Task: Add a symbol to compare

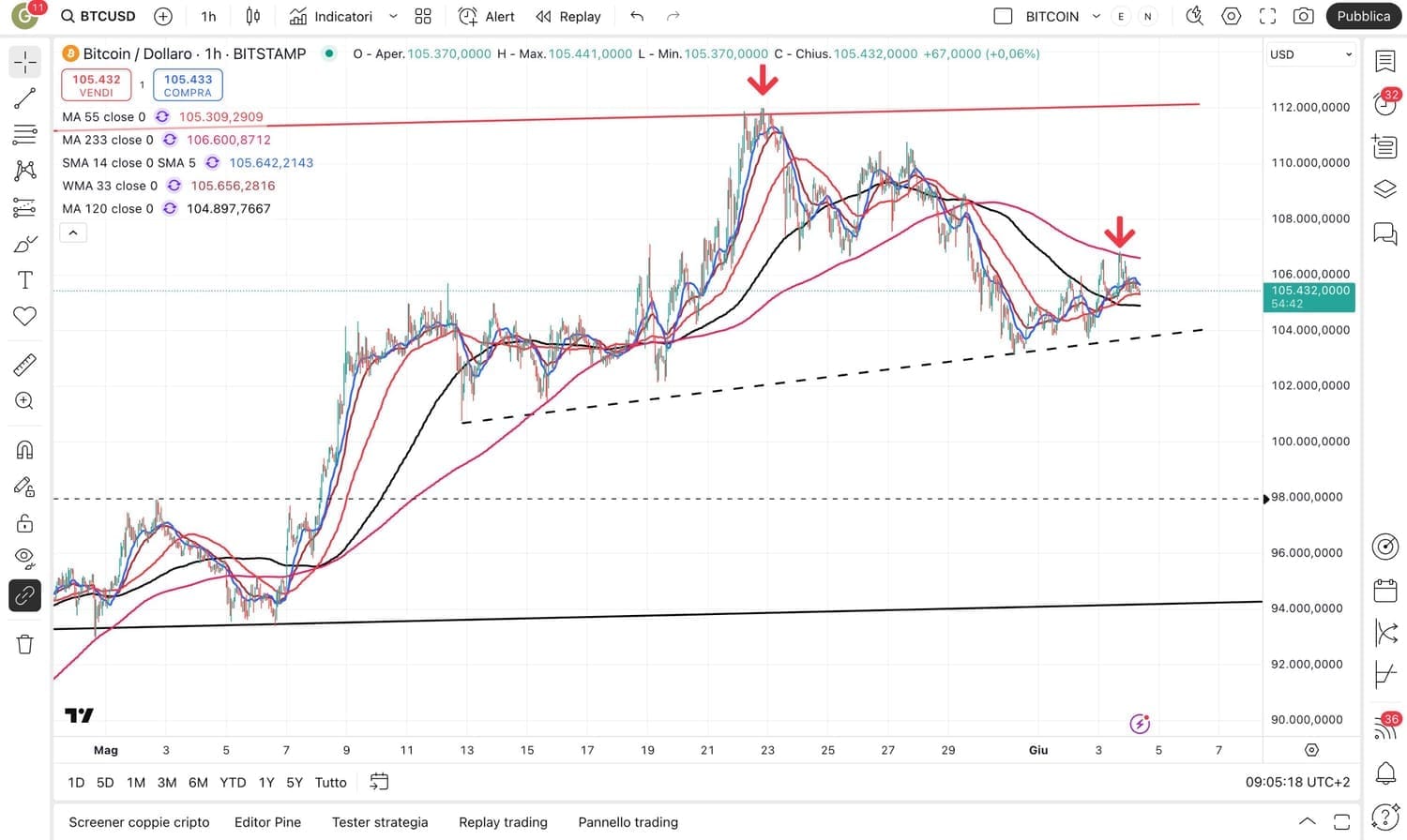Action: point(163,16)
